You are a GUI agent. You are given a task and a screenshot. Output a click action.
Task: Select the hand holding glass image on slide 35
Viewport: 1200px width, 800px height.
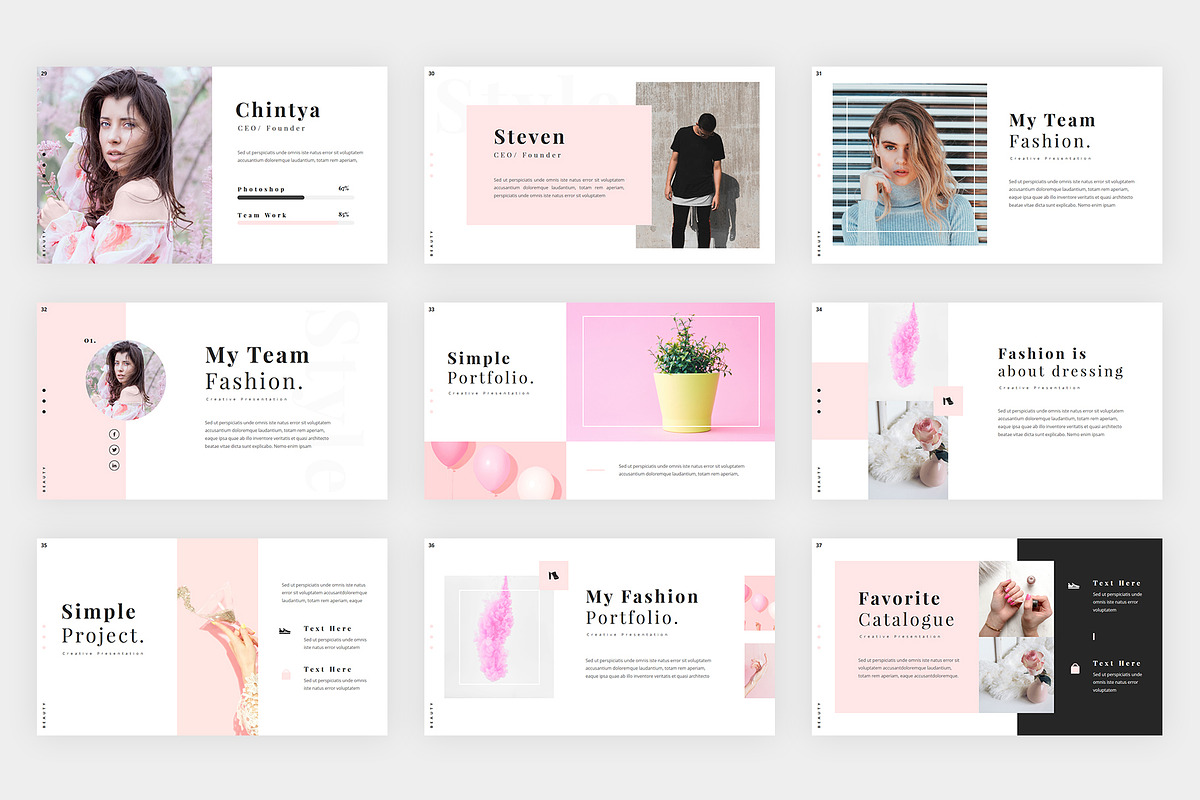pos(218,637)
